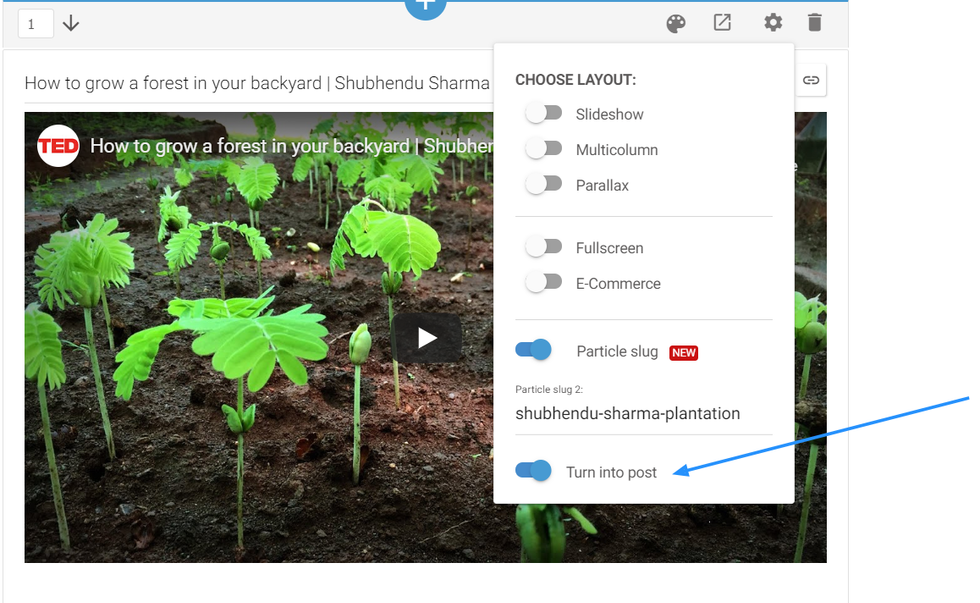Disable the Particle slug toggle
The height and width of the screenshot is (603, 980).
coord(534,351)
